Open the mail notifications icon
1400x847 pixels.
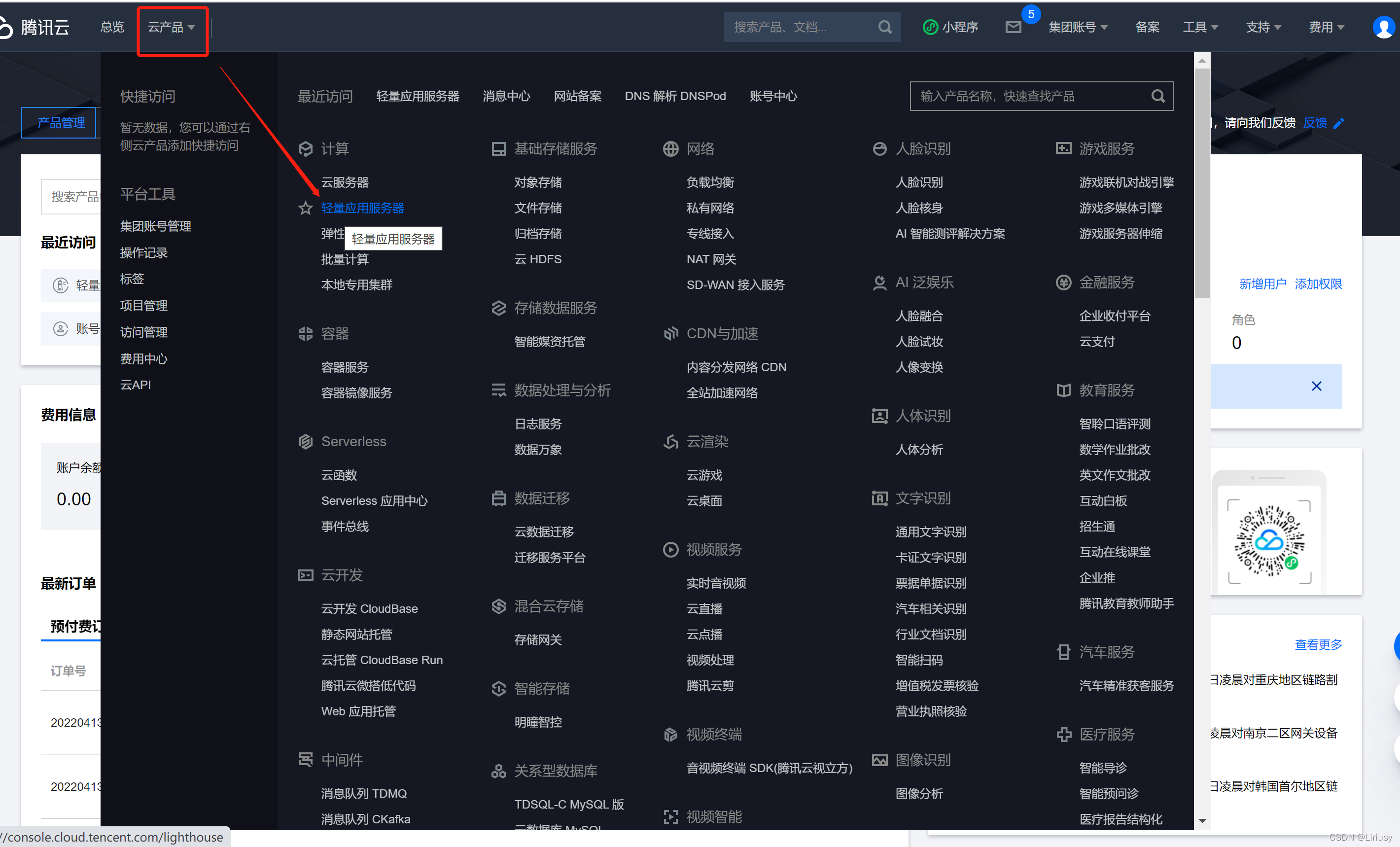[1013, 27]
